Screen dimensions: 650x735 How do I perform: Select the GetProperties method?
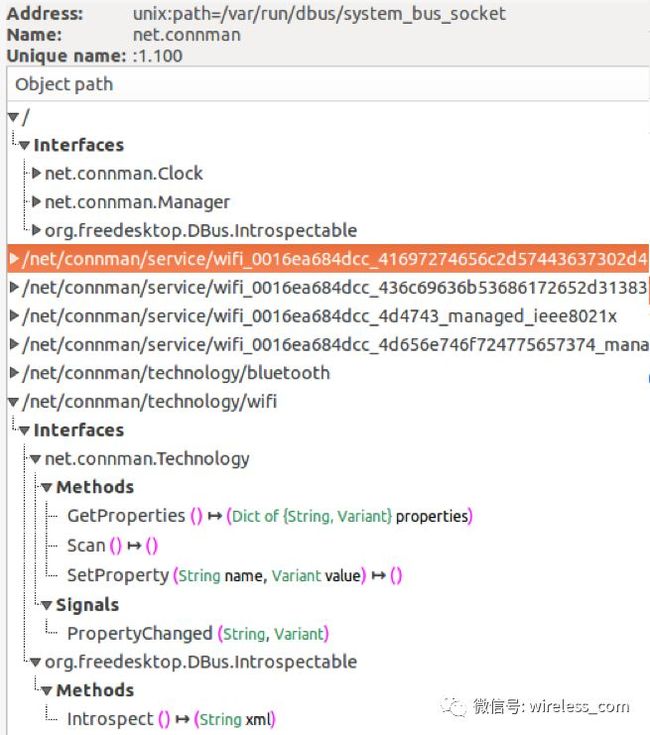pos(269,516)
